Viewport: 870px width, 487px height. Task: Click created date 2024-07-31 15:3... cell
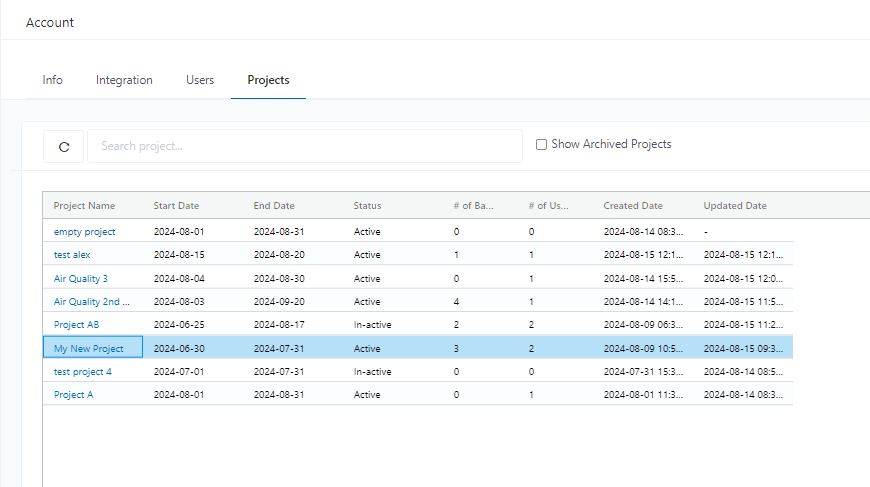[644, 372]
